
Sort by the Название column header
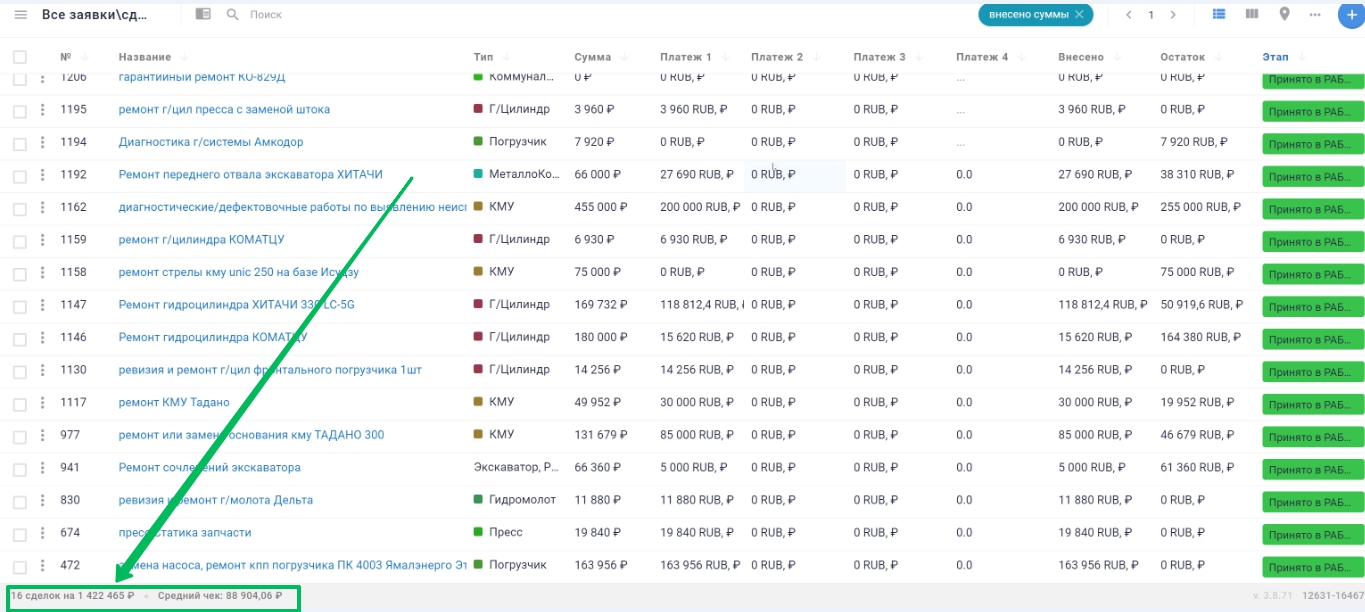click(x=144, y=57)
